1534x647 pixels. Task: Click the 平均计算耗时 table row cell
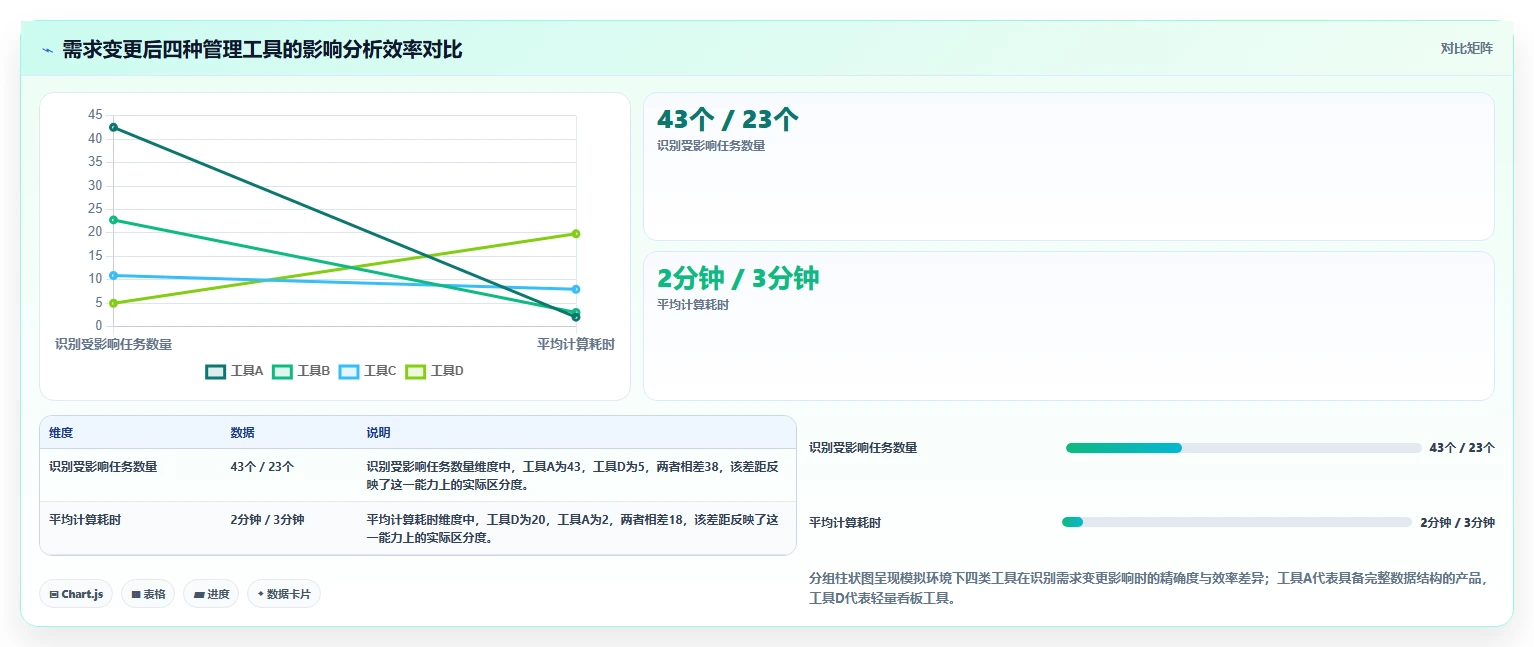point(85,519)
